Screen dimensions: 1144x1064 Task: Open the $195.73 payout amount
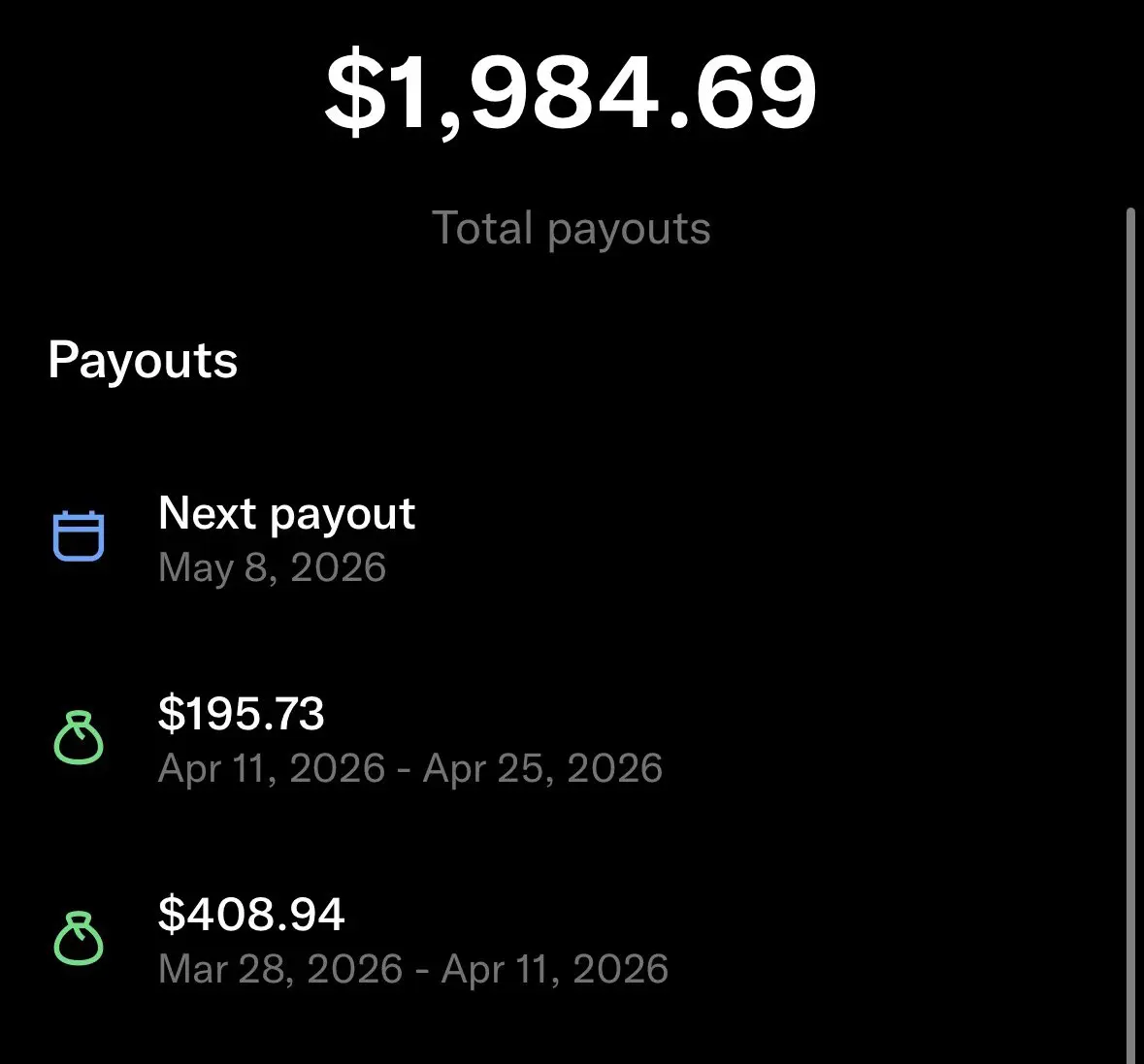[x=241, y=714]
